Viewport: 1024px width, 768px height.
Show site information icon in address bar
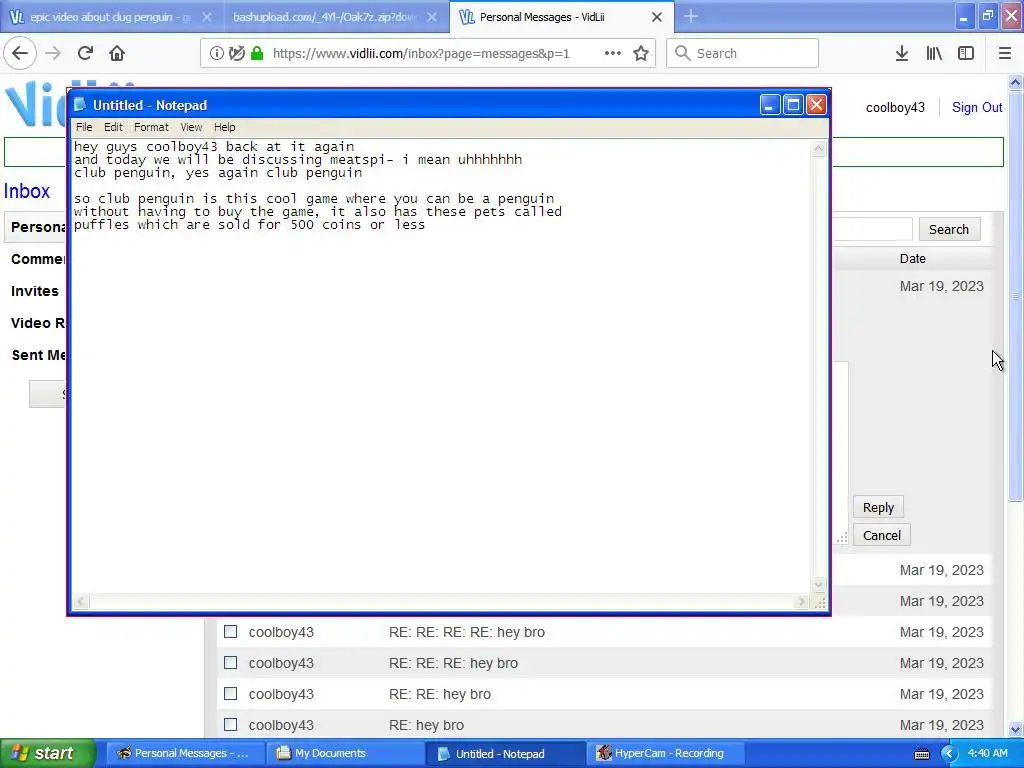[216, 54]
